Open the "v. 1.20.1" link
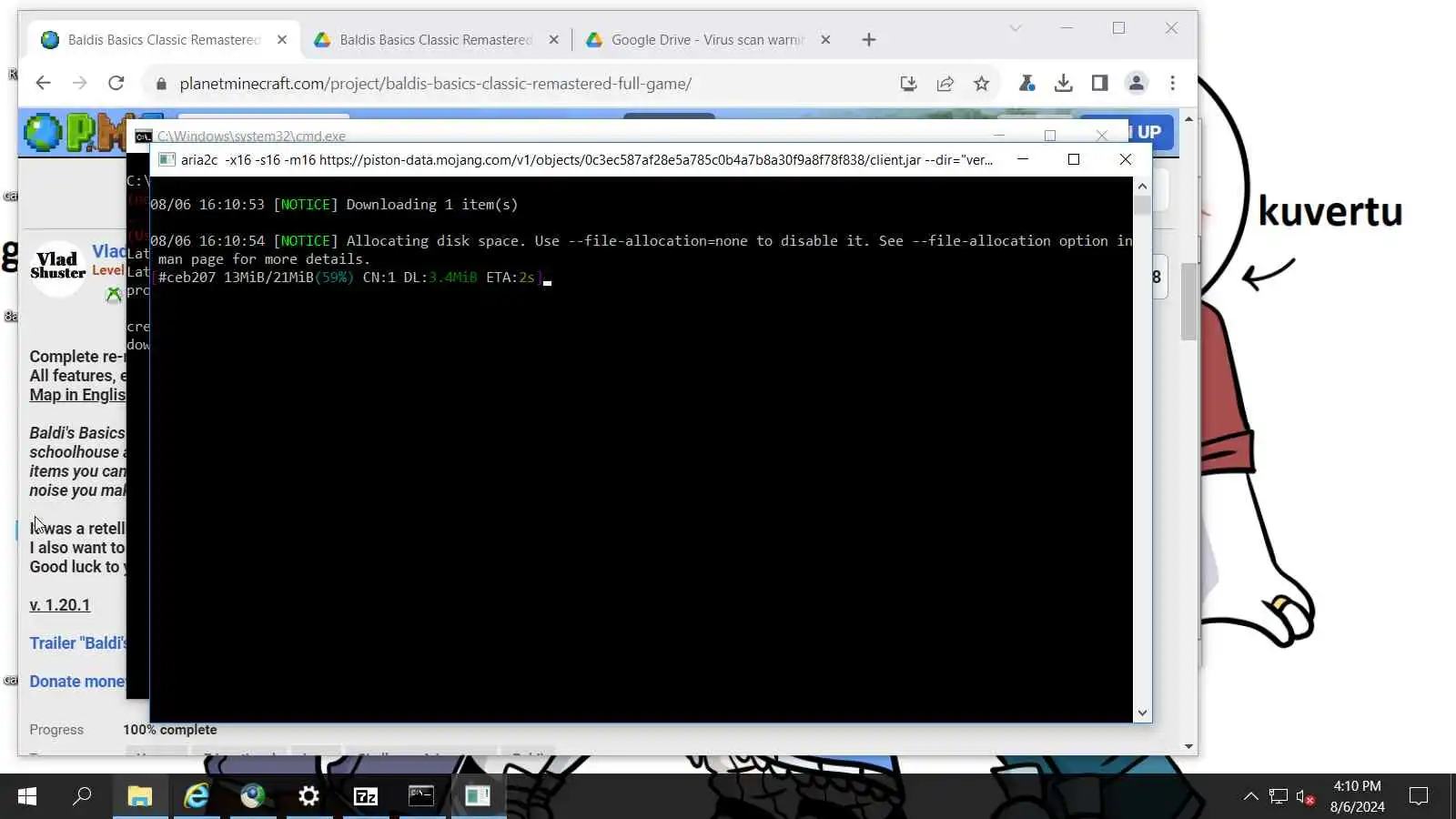 [x=60, y=605]
